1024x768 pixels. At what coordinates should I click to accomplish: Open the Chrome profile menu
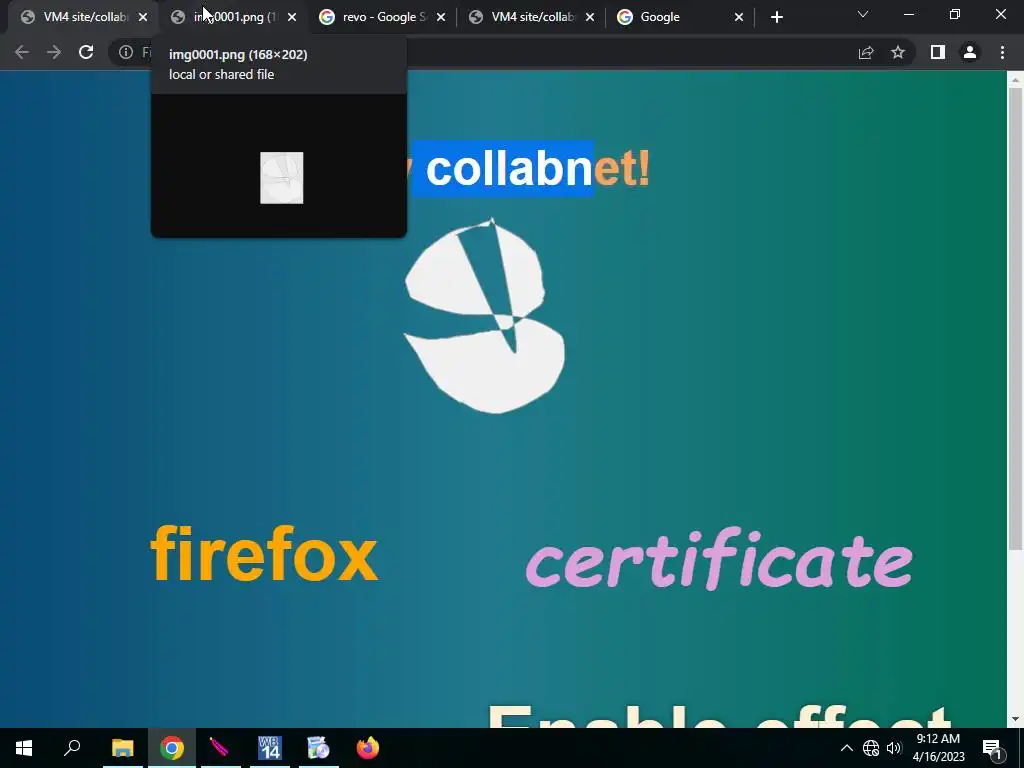pyautogui.click(x=970, y=52)
